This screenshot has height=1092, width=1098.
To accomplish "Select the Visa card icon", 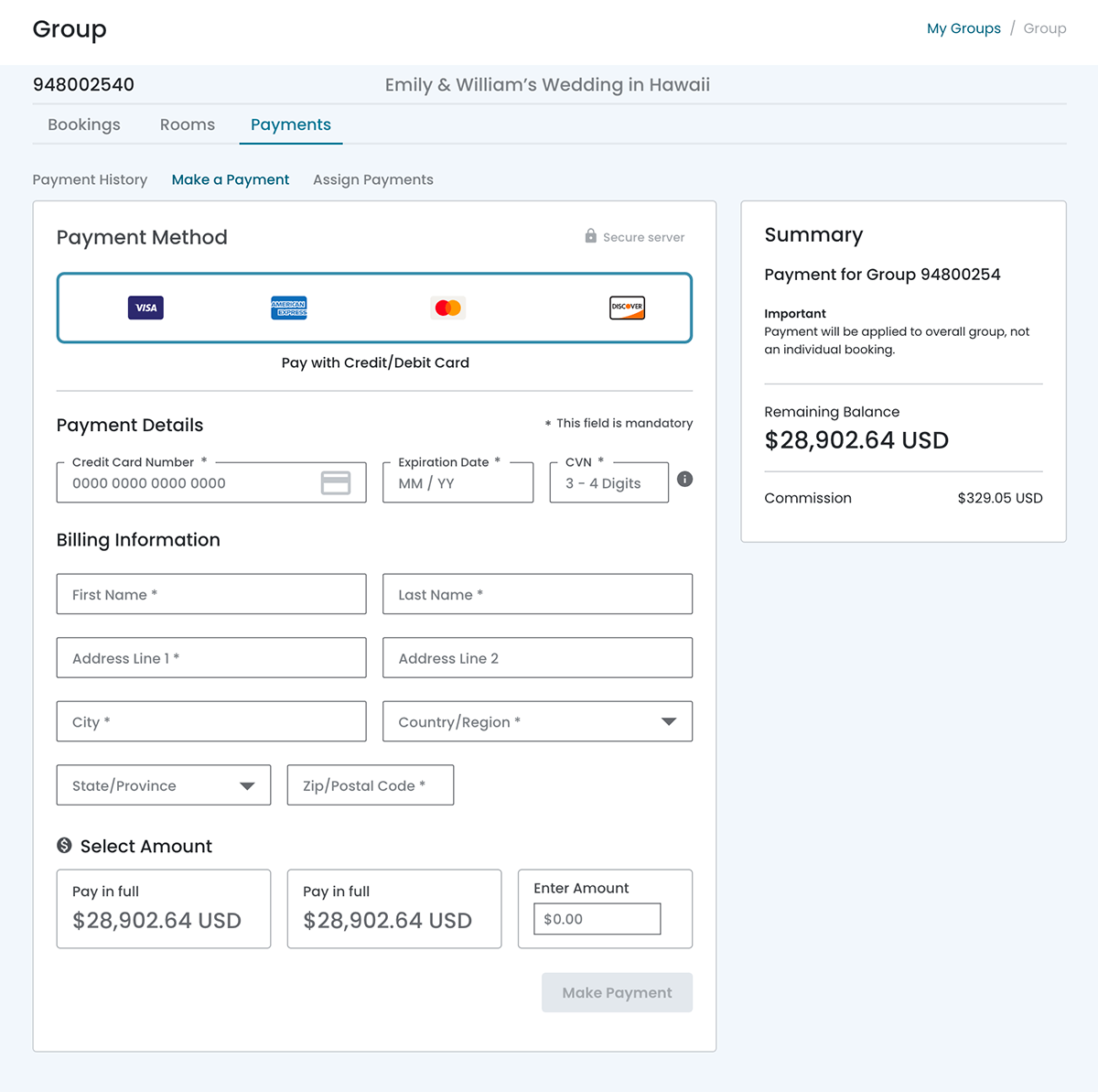I will 145,308.
